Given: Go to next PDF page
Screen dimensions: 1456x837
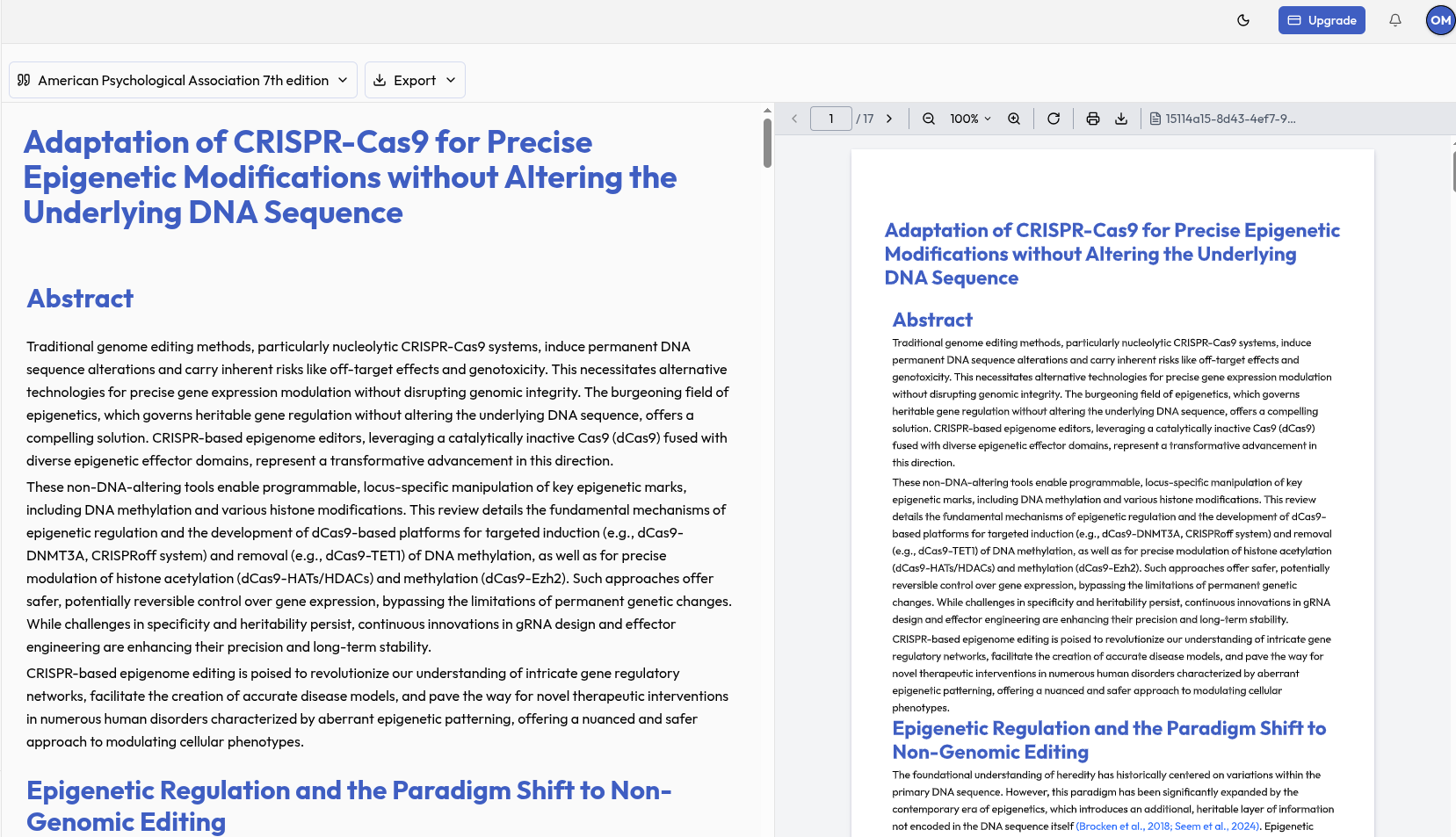Looking at the screenshot, I should (x=889, y=119).
